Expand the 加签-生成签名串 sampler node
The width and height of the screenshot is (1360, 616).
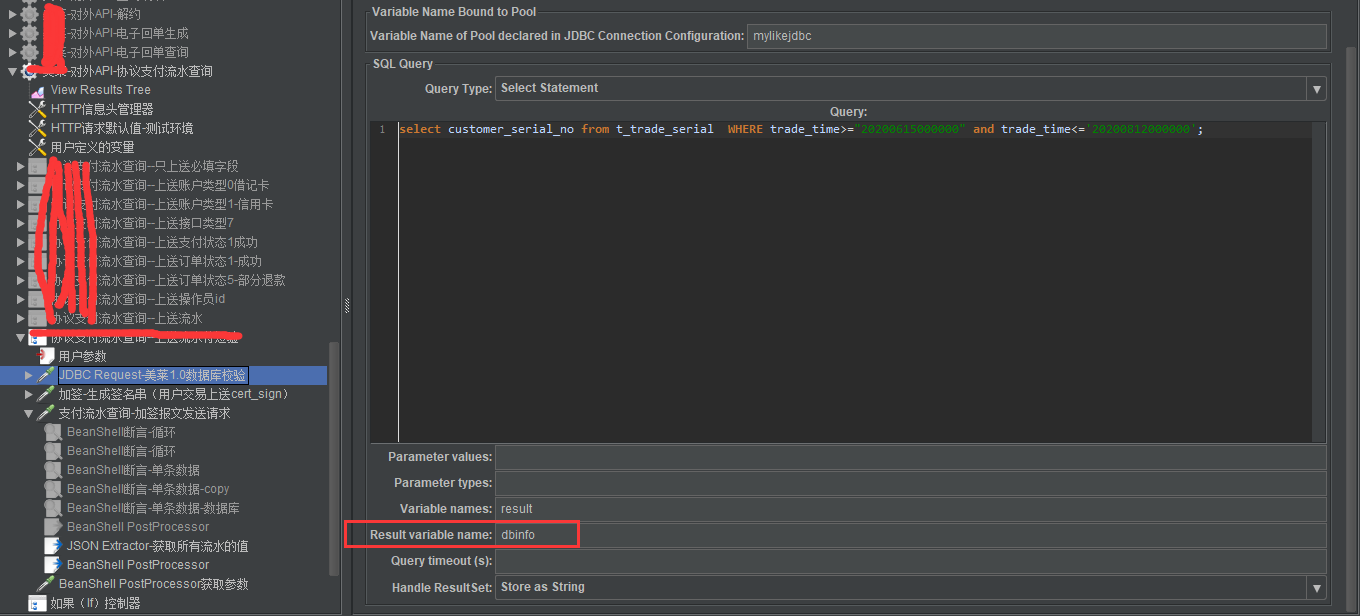[29, 394]
